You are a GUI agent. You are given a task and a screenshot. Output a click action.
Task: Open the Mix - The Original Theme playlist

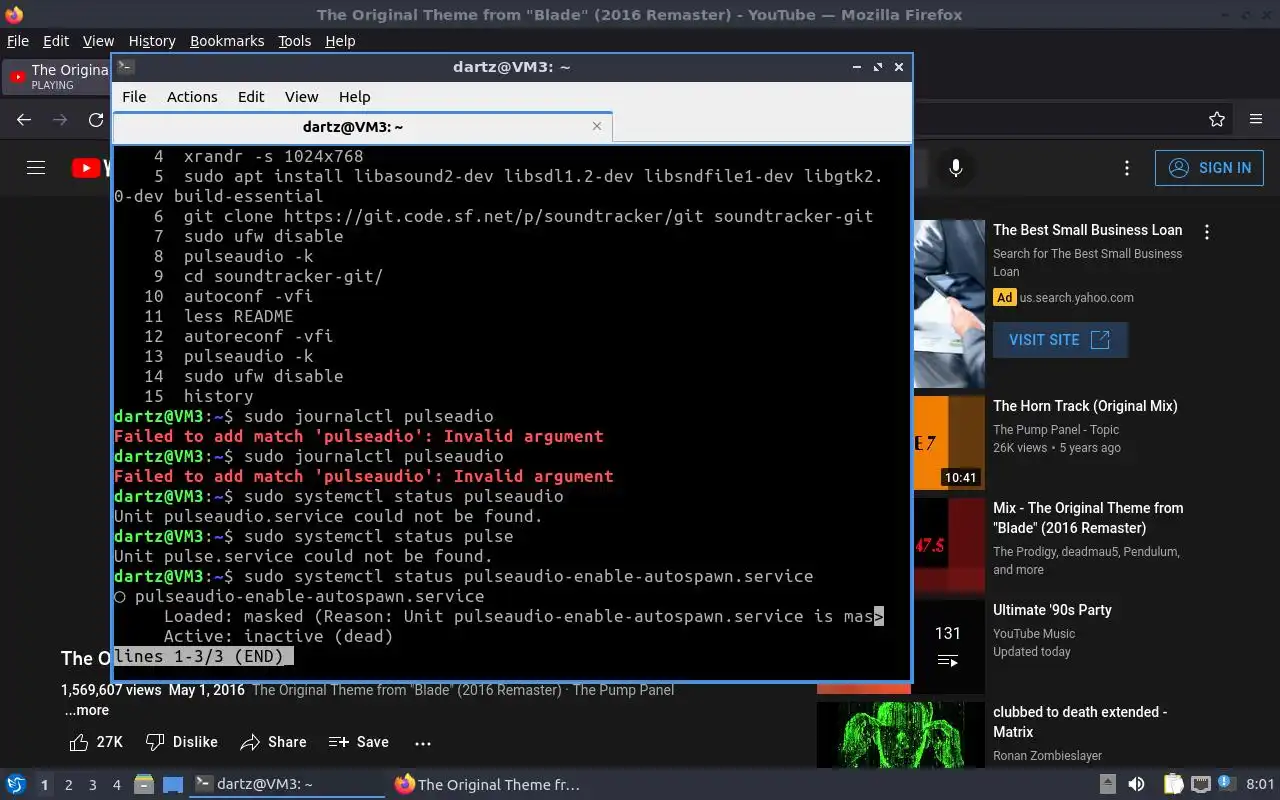click(x=1088, y=518)
